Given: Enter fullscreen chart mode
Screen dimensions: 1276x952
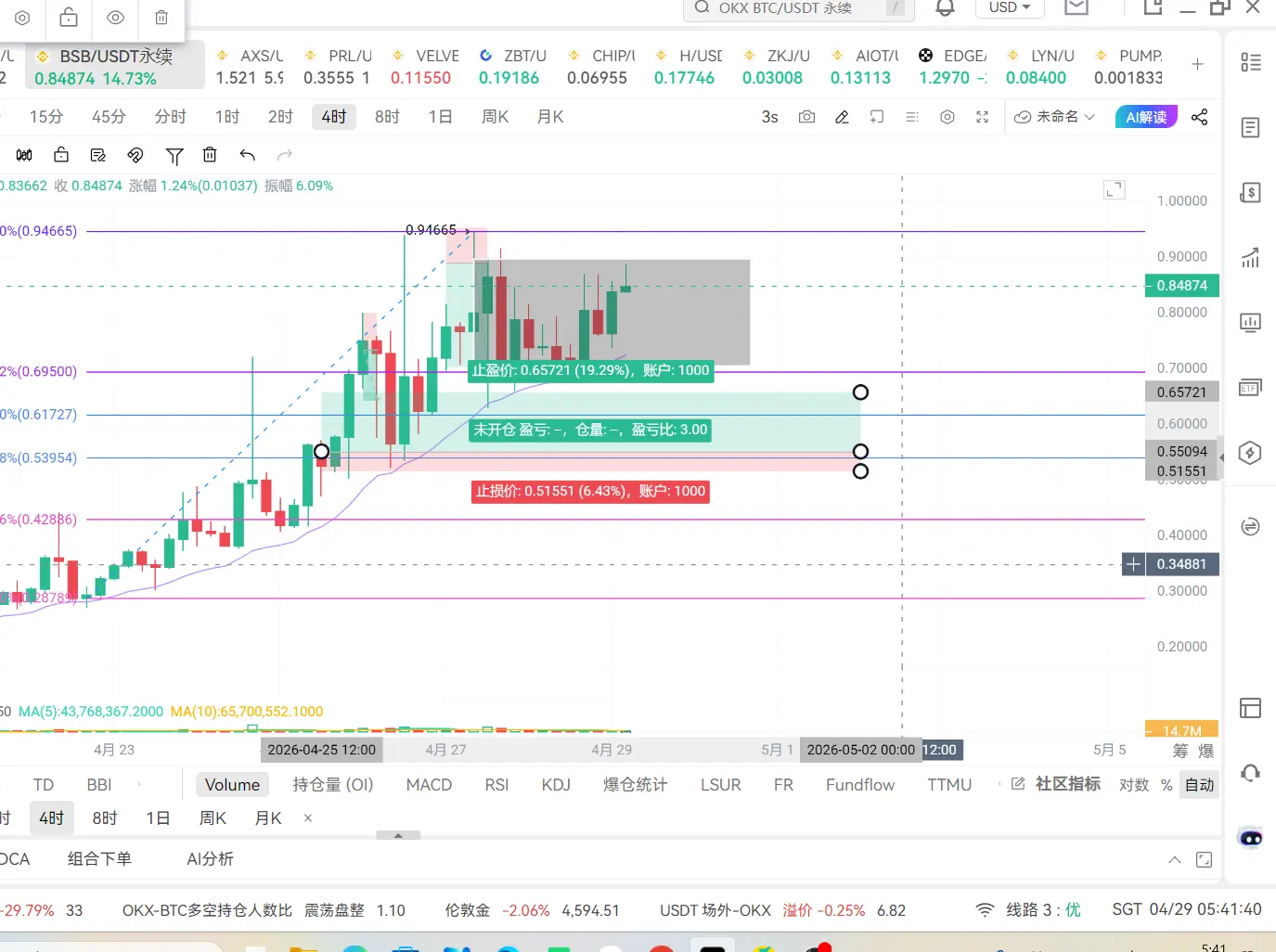Looking at the screenshot, I should (983, 117).
